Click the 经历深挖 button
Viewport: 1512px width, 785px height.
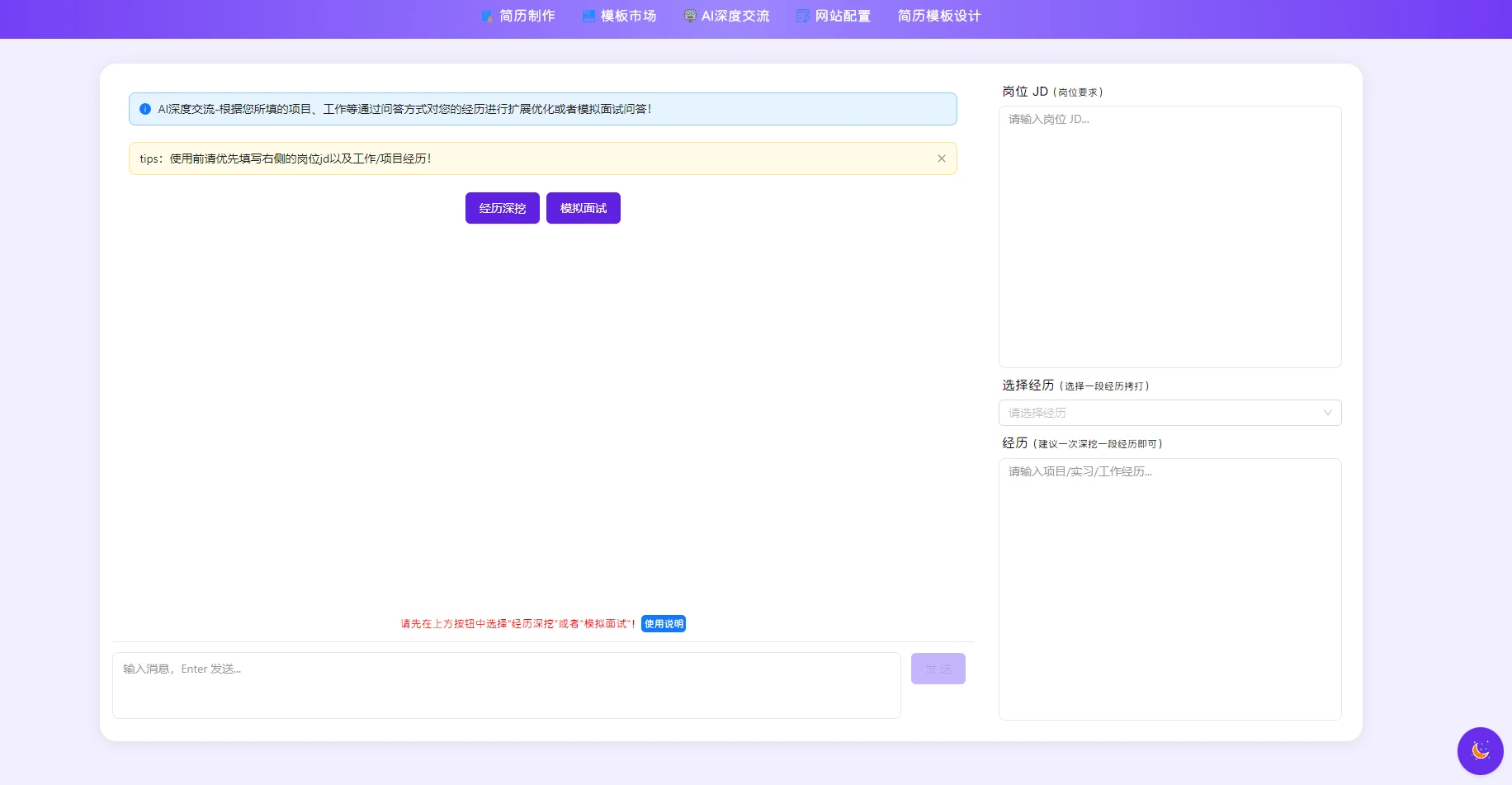pos(502,208)
